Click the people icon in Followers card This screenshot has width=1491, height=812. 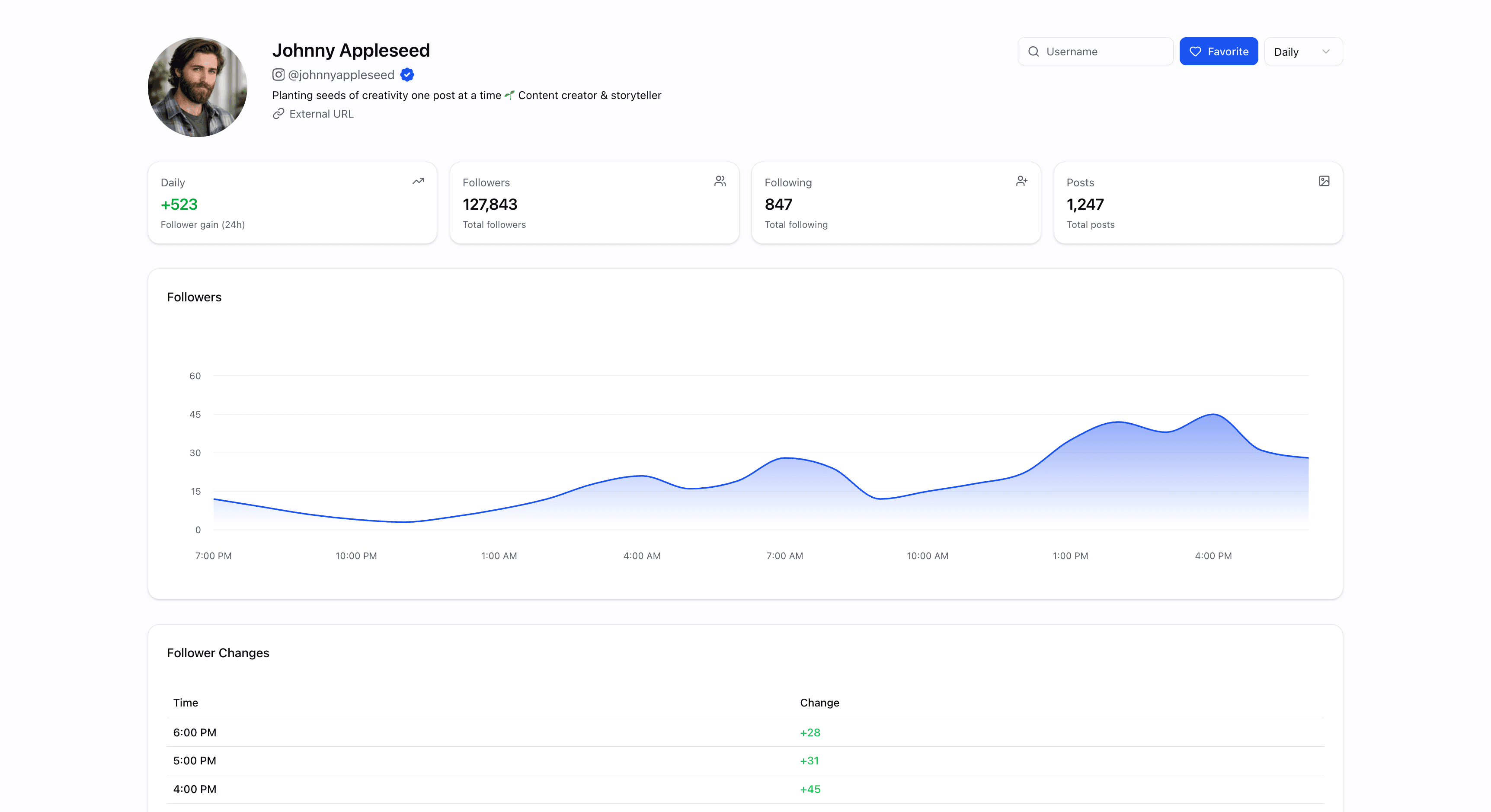pyautogui.click(x=720, y=181)
